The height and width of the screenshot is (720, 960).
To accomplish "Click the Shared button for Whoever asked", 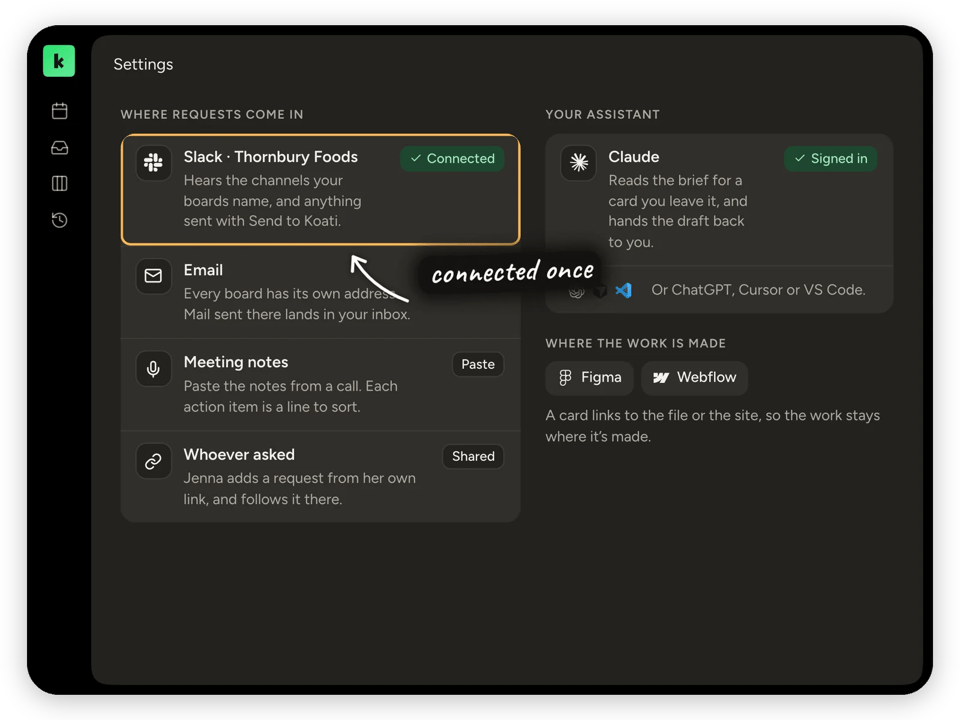I will pos(473,456).
